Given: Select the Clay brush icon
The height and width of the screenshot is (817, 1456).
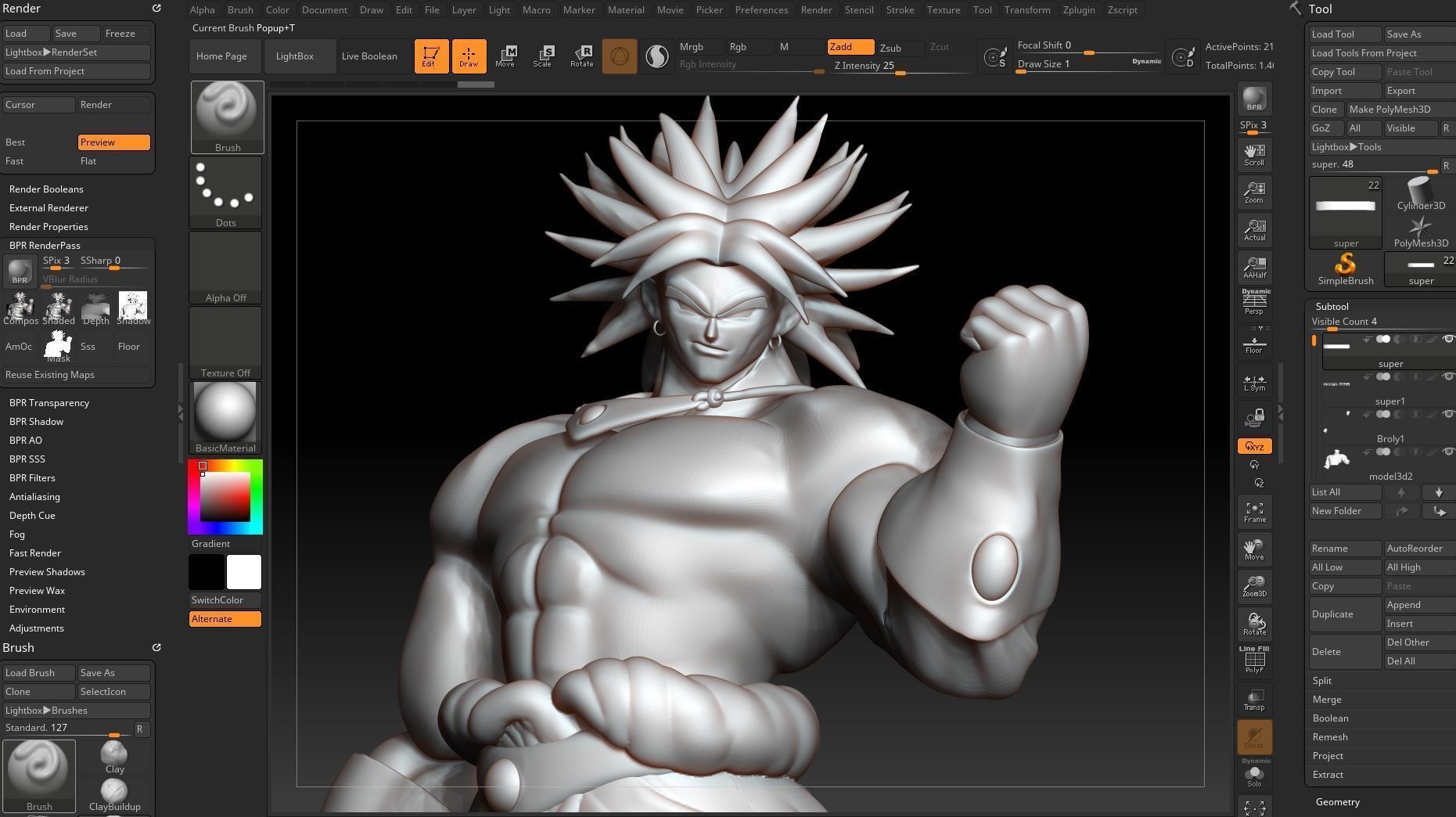Looking at the screenshot, I should point(115,758).
